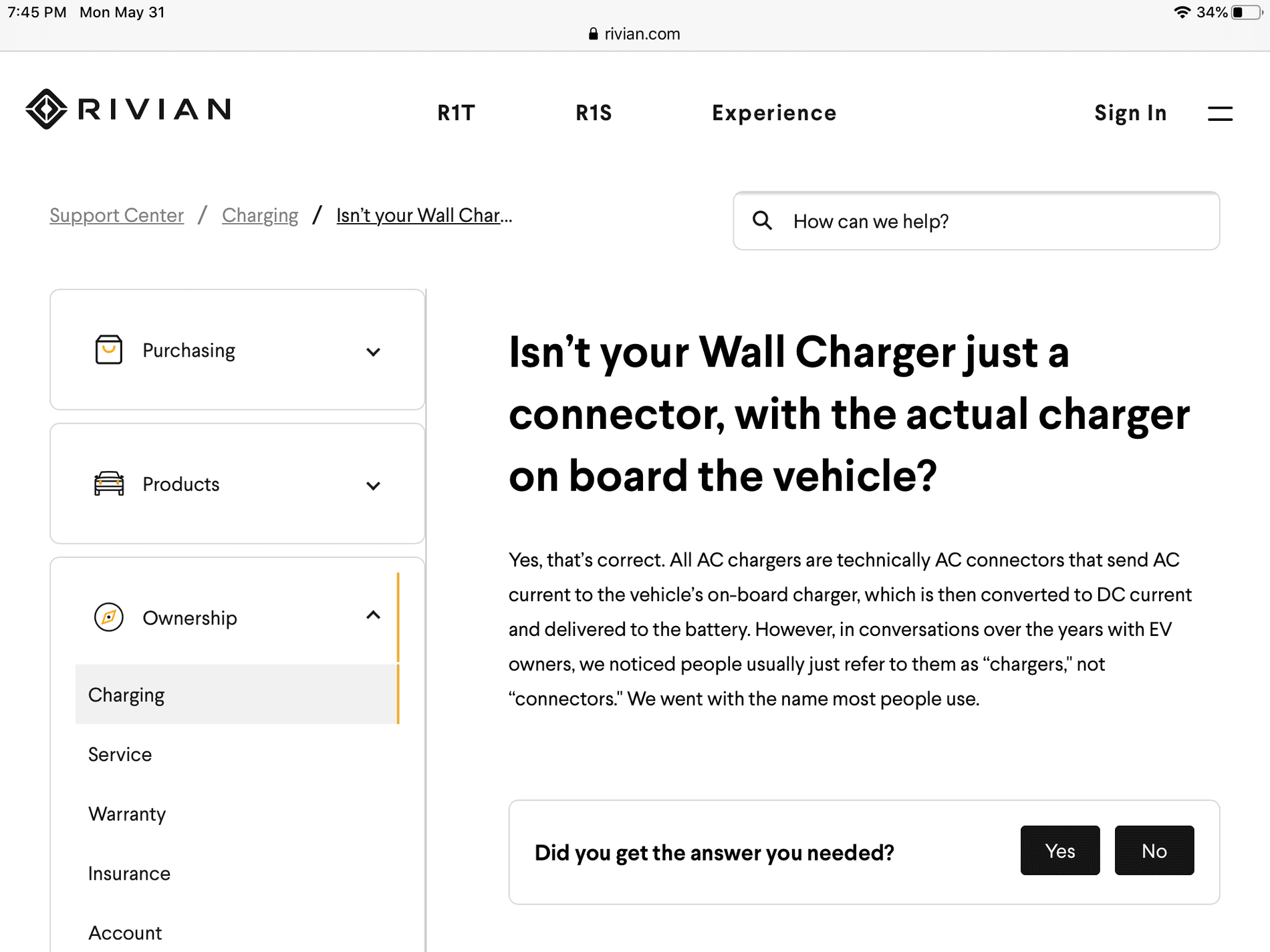Tap the padlock icon in address bar
This screenshot has height=952, width=1270.
pos(593,33)
